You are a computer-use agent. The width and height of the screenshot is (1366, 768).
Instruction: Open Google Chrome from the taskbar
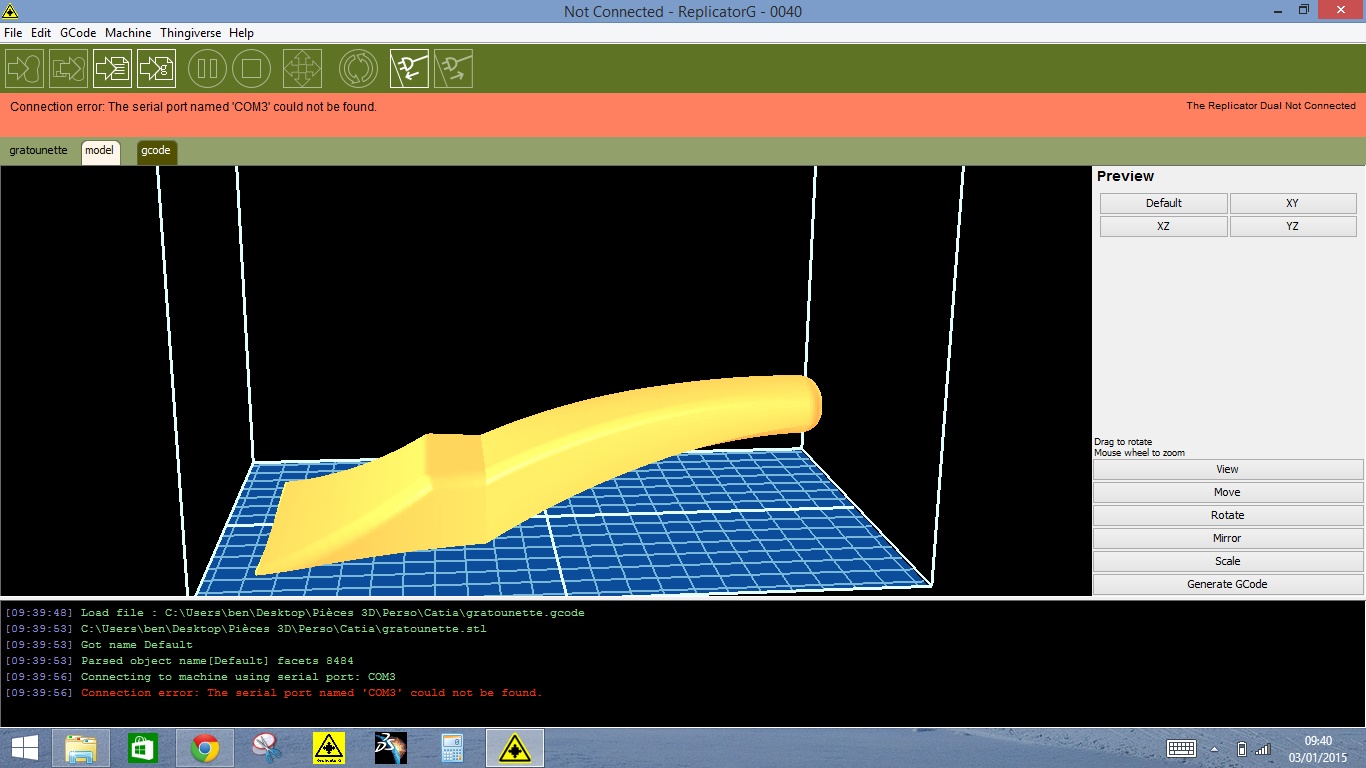click(205, 748)
